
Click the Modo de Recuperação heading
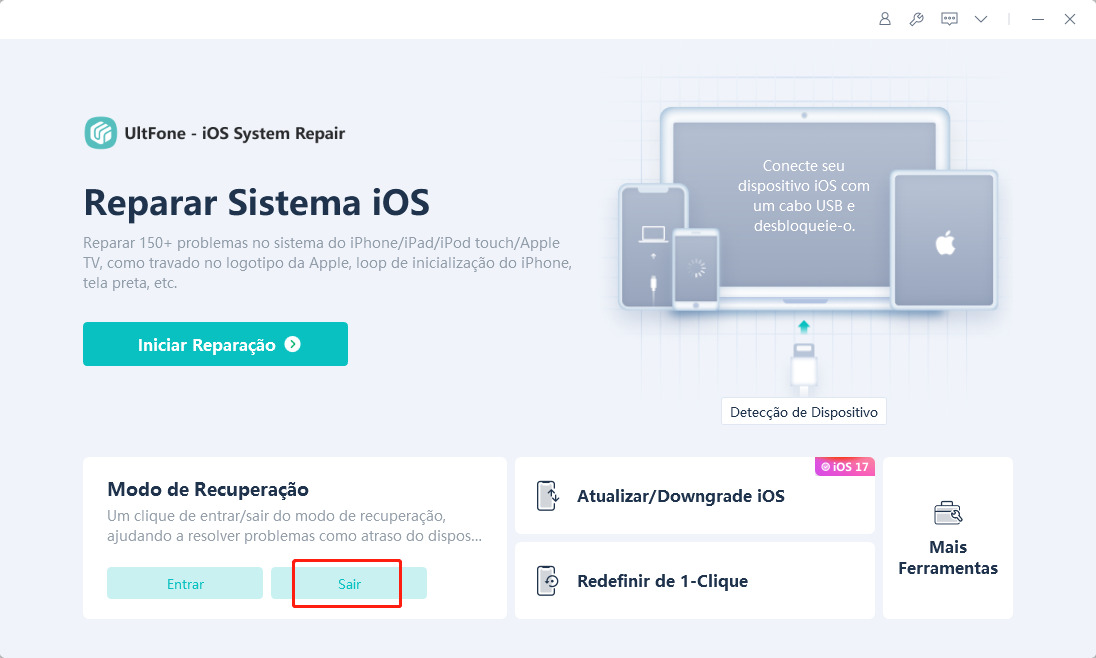(208, 489)
